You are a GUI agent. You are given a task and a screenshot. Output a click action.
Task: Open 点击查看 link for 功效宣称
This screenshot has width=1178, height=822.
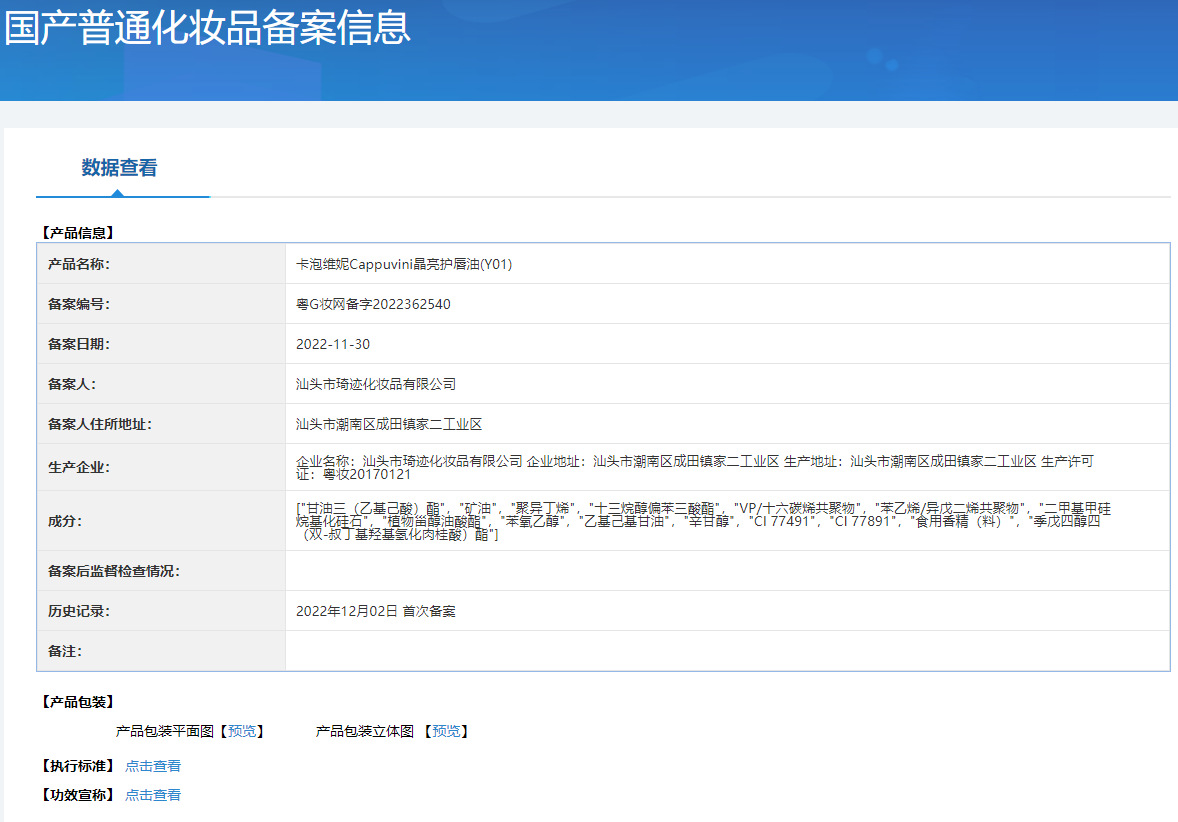point(153,795)
